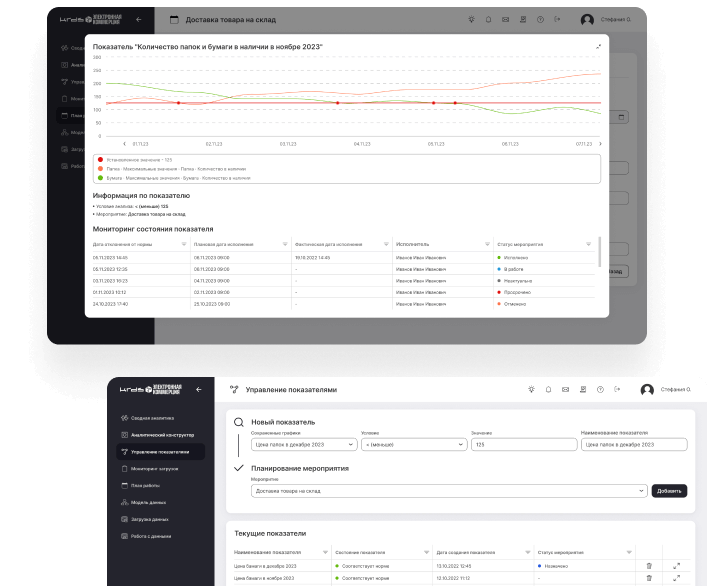This screenshot has height=586, width=707.
Task: Delete the first row with the trash icon
Action: click(649, 566)
